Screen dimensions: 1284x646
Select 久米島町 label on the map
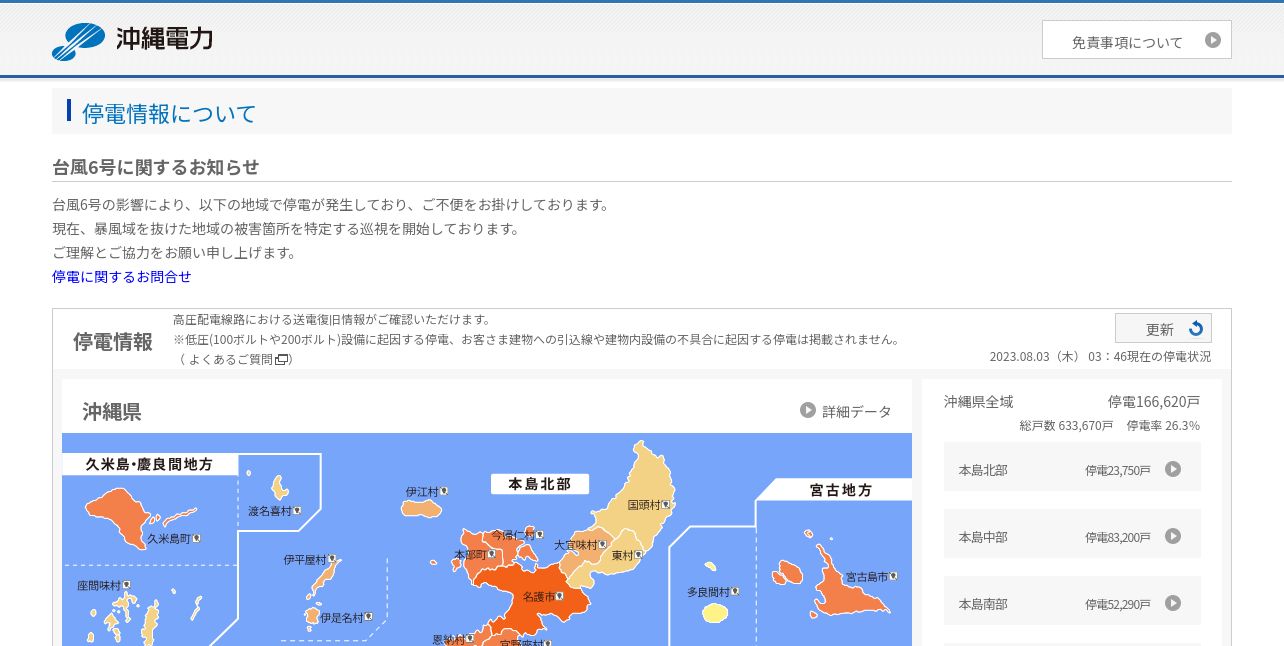coord(169,538)
